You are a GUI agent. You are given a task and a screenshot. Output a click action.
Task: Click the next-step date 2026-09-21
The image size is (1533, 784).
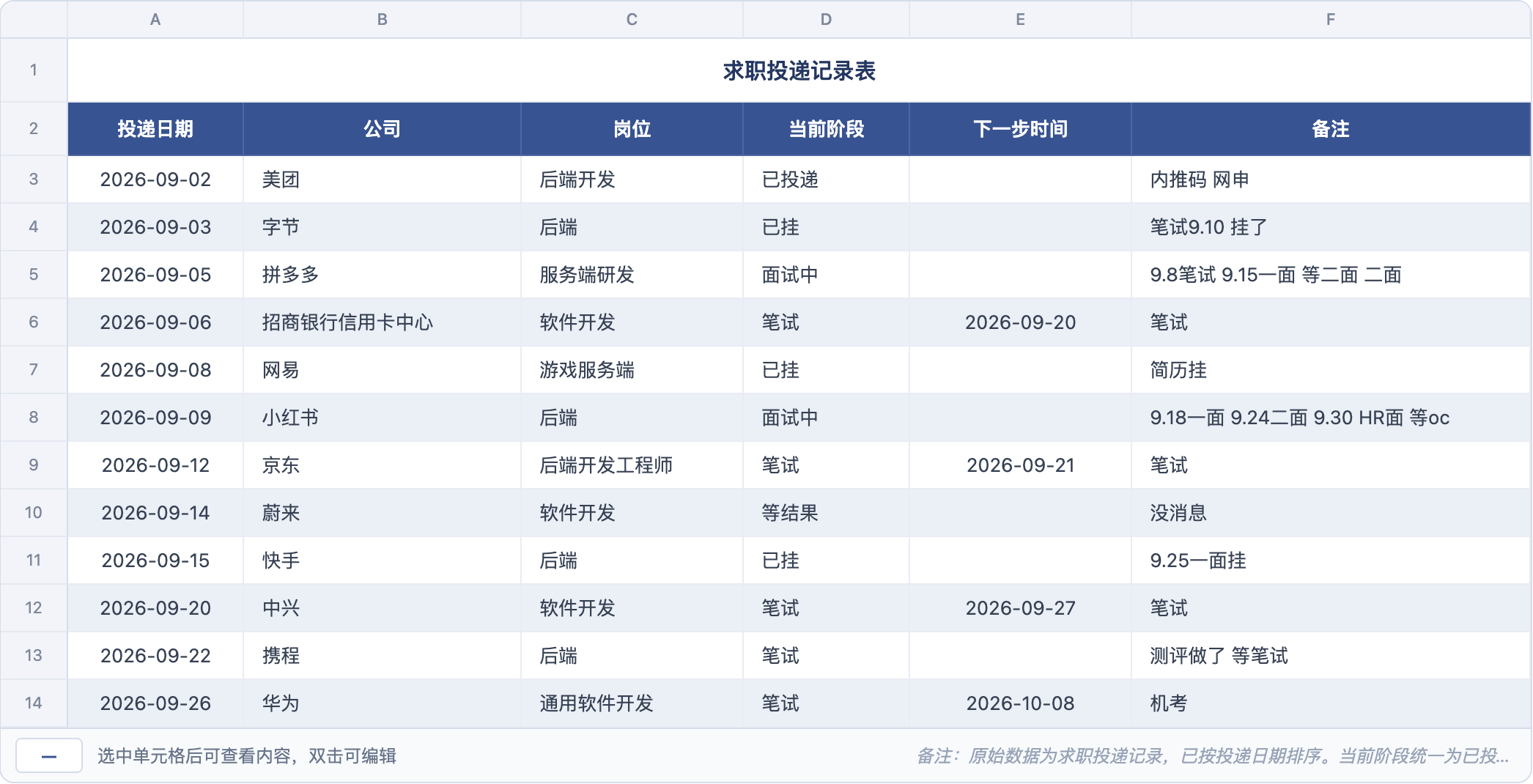point(1020,465)
